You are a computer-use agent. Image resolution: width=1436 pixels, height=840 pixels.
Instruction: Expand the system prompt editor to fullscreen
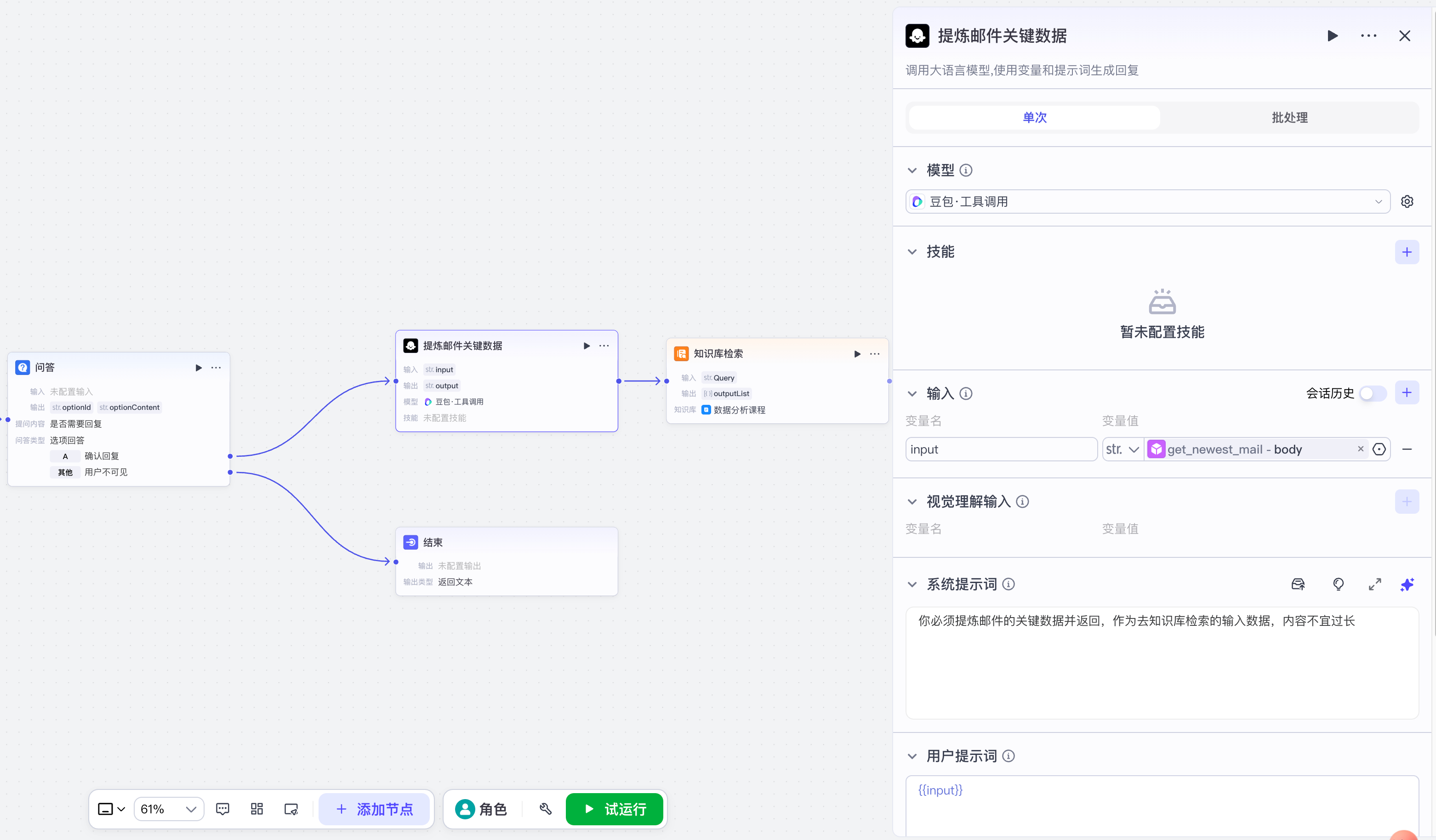(x=1374, y=585)
